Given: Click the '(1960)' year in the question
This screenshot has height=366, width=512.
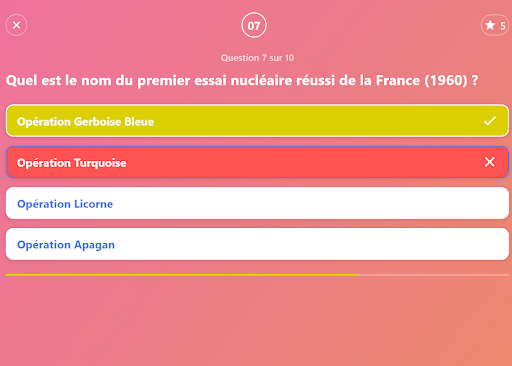Looking at the screenshot, I should pyautogui.click(x=446, y=80).
